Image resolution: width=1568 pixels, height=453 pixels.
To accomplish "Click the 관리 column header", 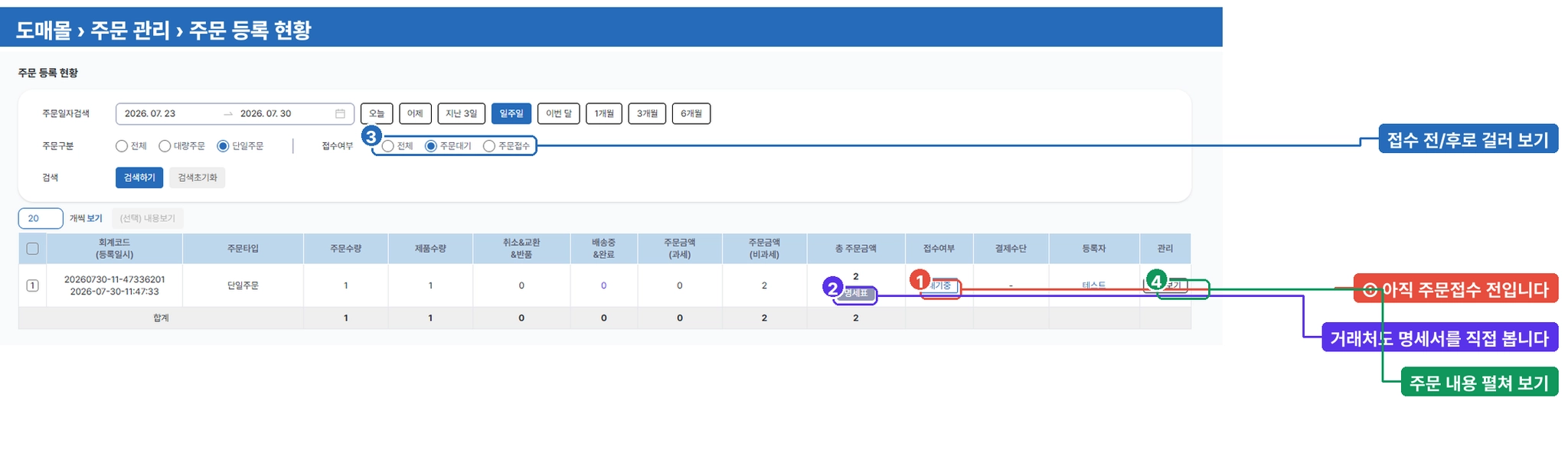I will pyautogui.click(x=1165, y=249).
